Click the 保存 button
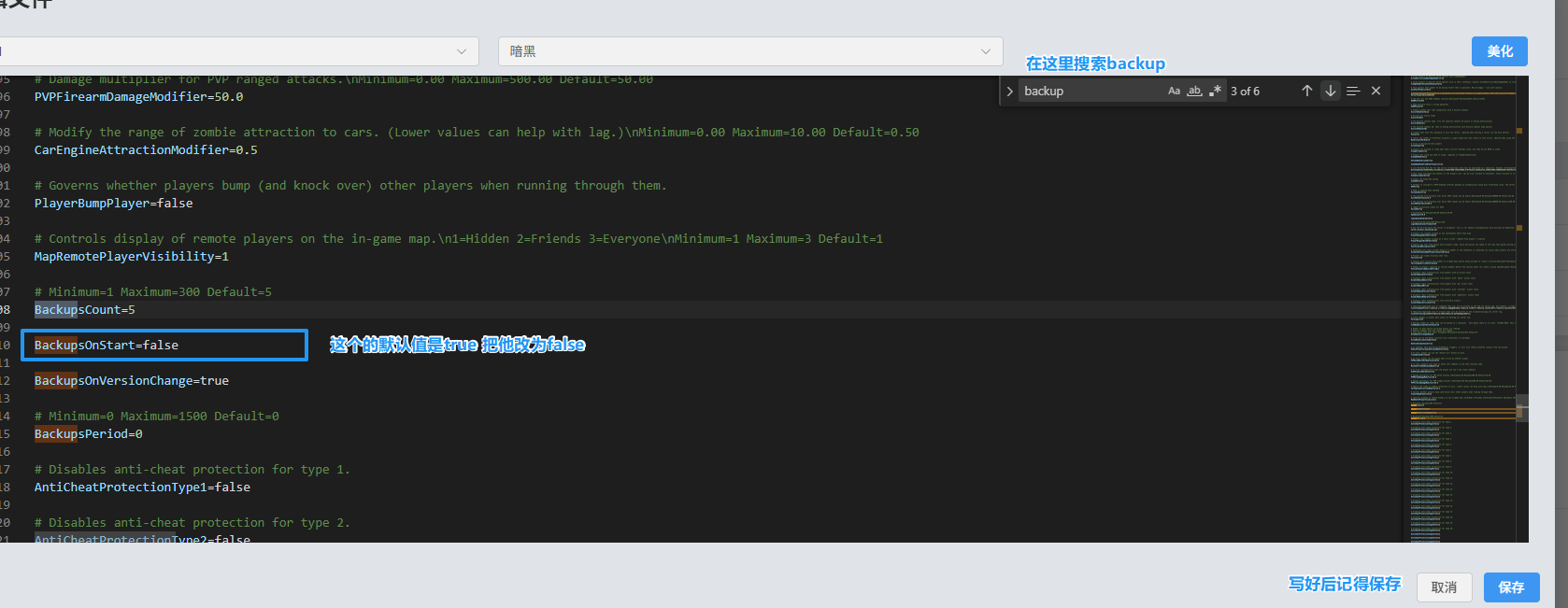The width and height of the screenshot is (1568, 608). pos(1511,587)
